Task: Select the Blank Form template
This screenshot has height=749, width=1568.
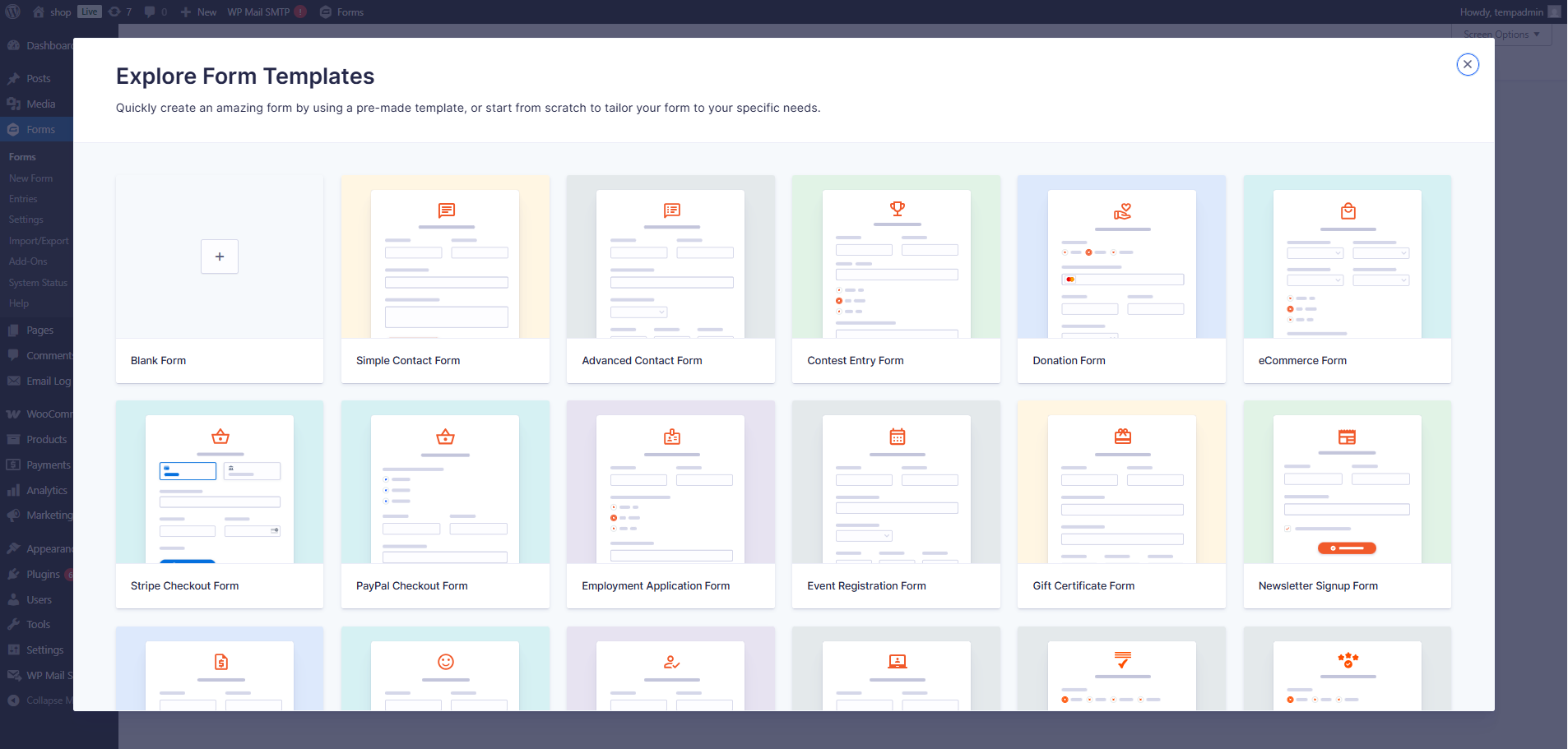Action: click(x=220, y=279)
